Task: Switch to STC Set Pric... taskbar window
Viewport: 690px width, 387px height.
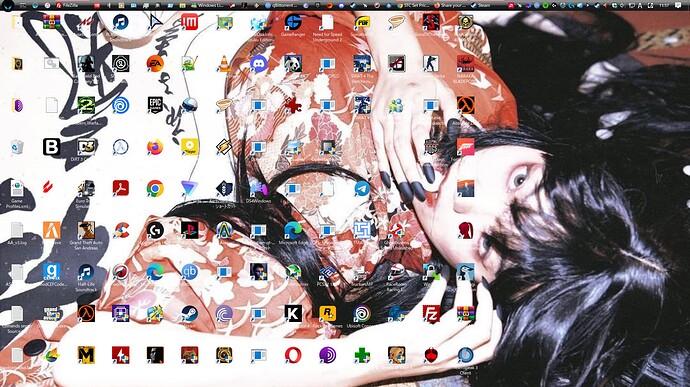Action: point(414,5)
